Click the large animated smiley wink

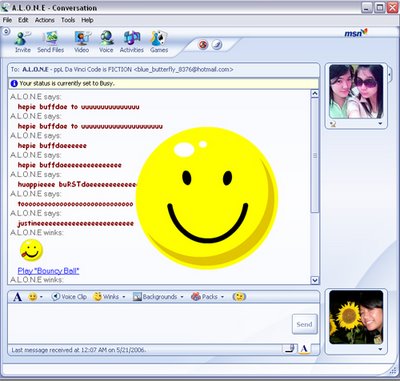click(x=207, y=198)
